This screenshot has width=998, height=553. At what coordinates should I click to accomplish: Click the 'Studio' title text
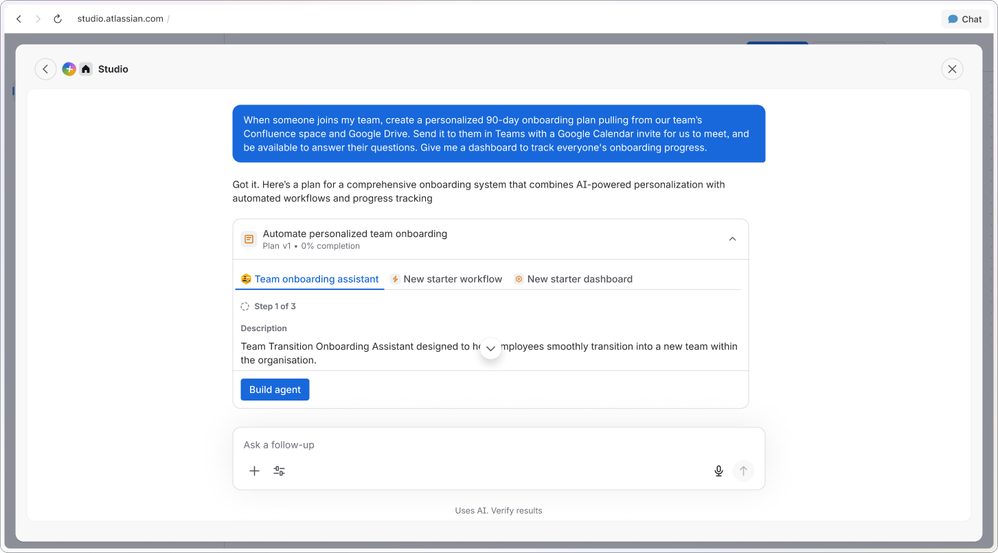click(113, 69)
